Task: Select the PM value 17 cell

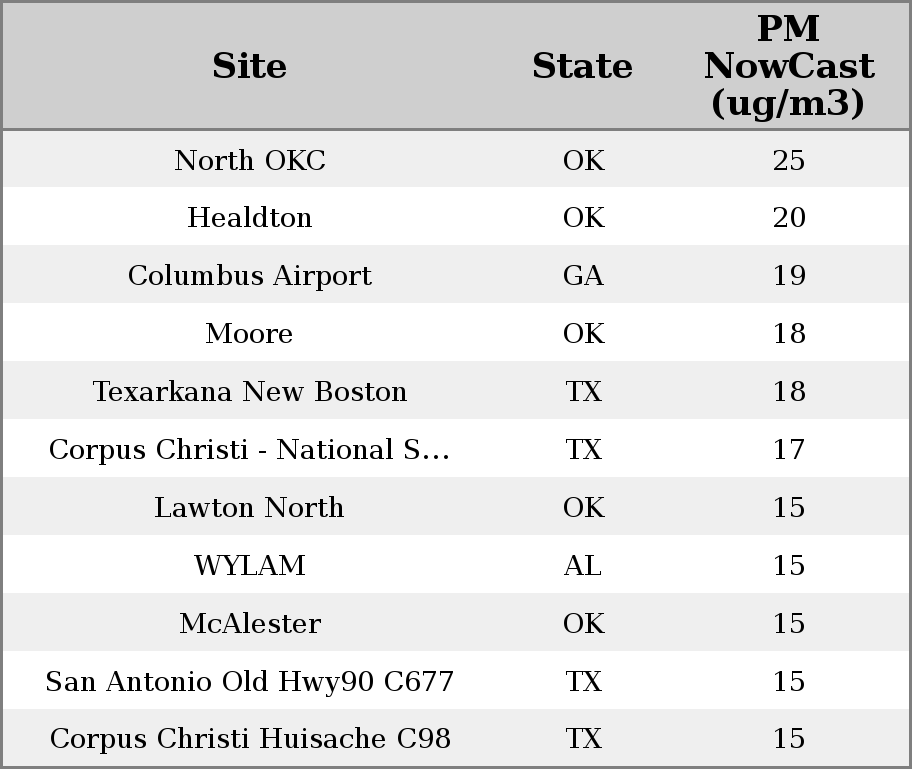Action: point(789,450)
